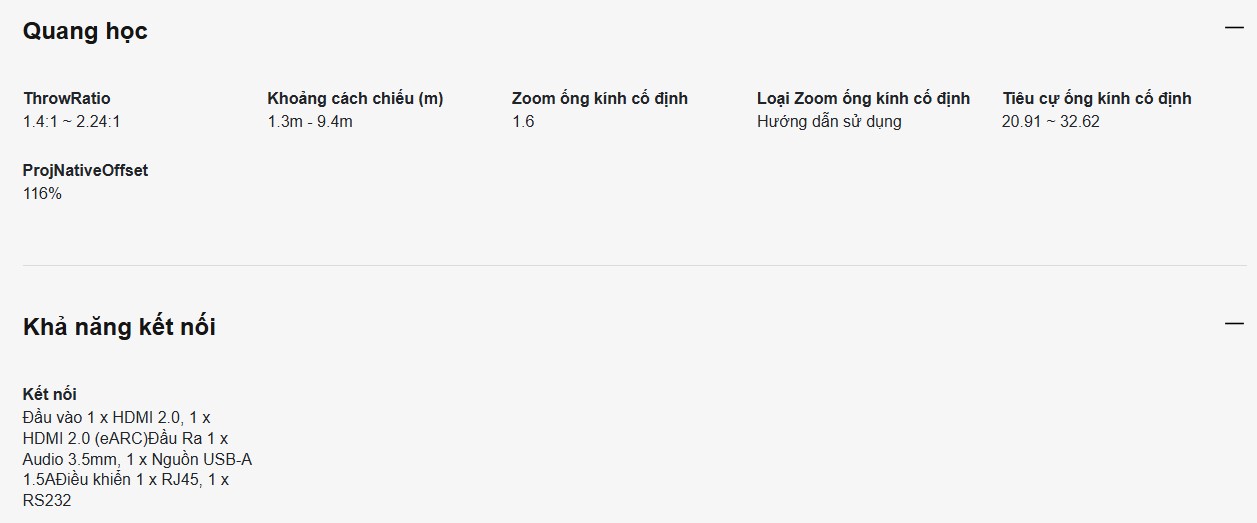Click the Kết nối label
This screenshot has width=1257, height=523.
click(x=50, y=394)
